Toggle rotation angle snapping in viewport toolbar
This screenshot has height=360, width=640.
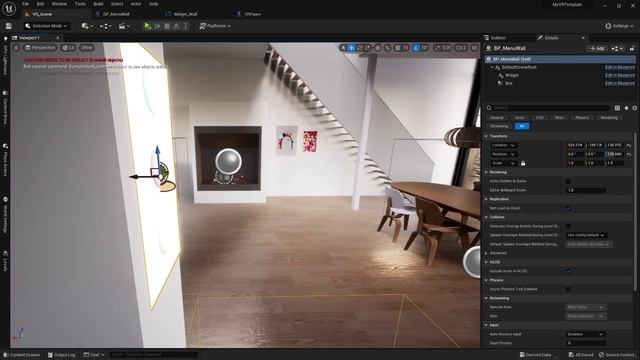(416, 48)
